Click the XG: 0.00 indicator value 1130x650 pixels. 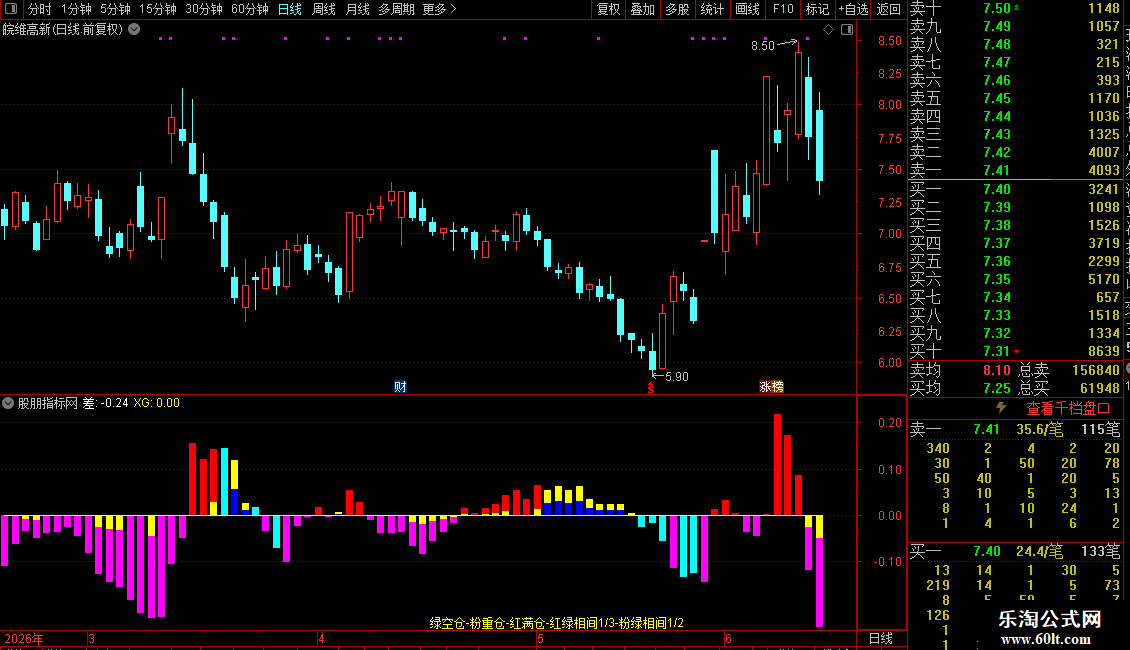[156, 403]
